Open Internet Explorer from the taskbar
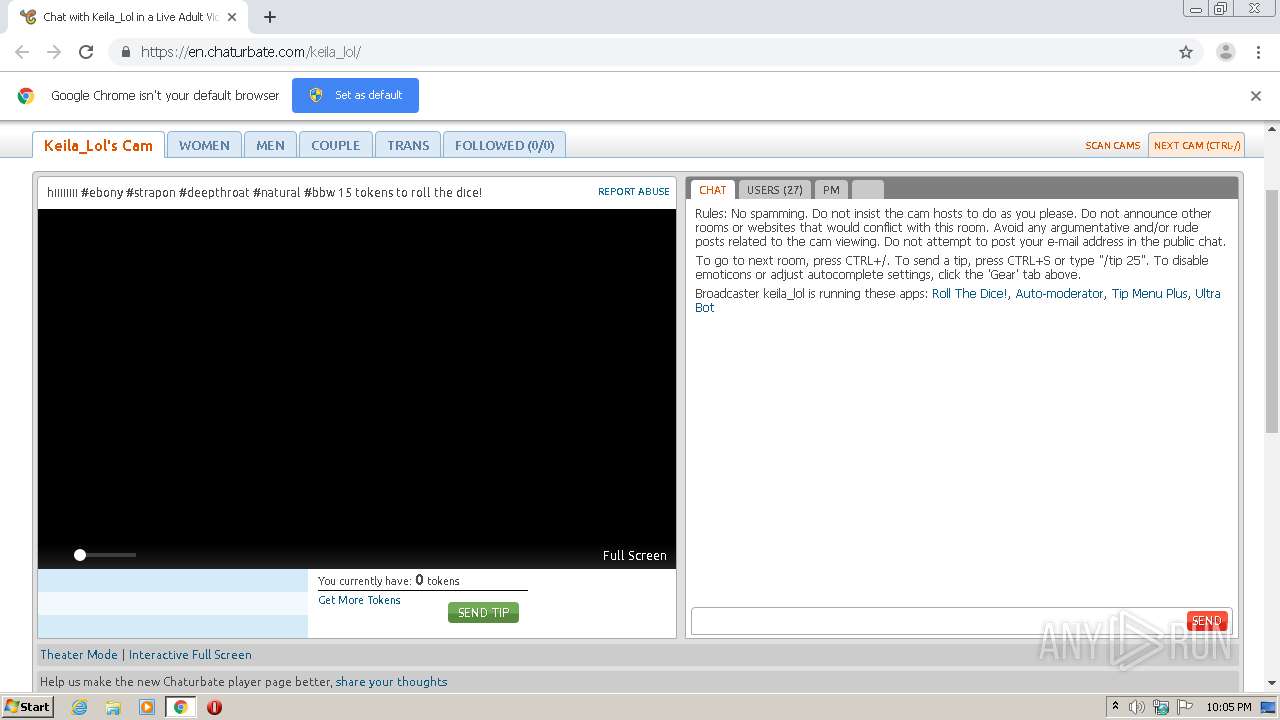Viewport: 1280px width, 720px height. point(79,707)
